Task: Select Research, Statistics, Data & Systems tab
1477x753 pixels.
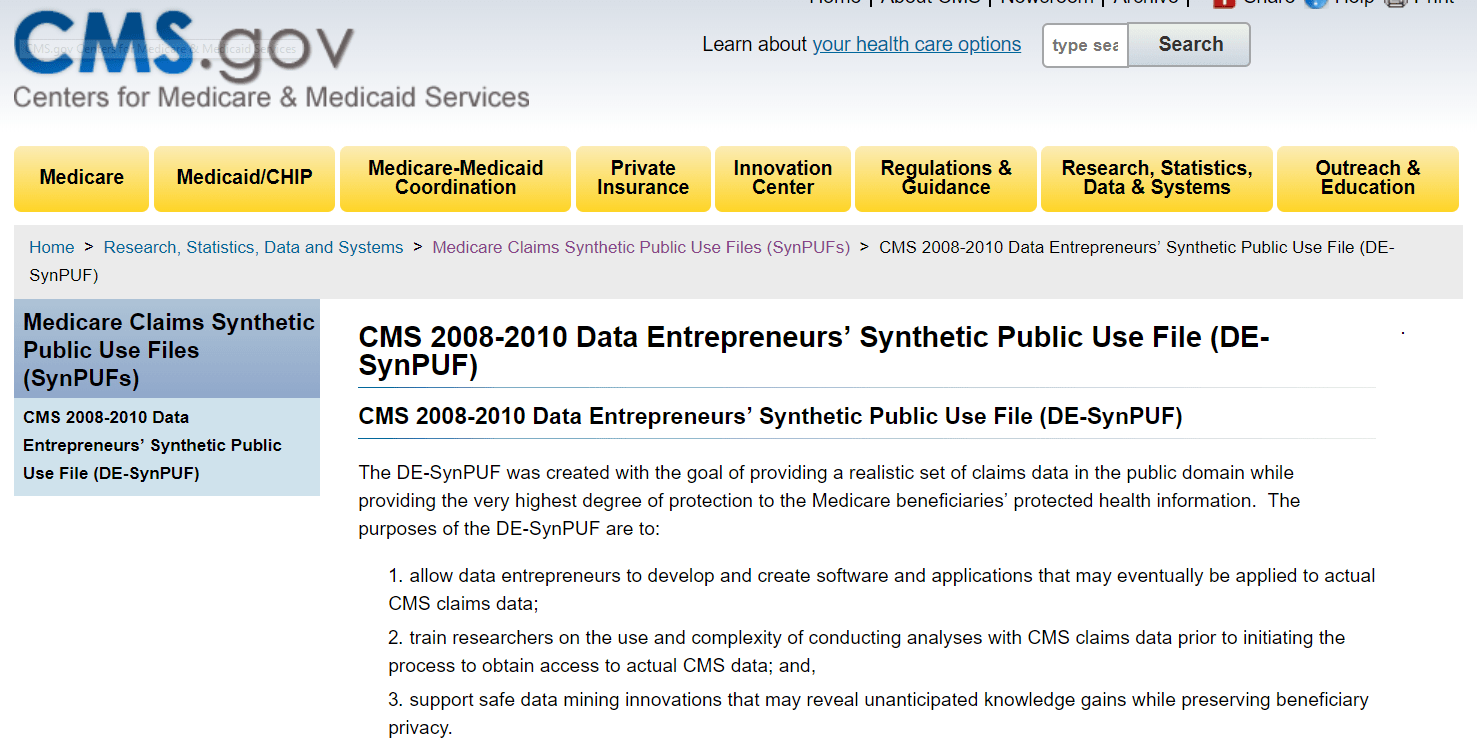Action: [x=1157, y=179]
